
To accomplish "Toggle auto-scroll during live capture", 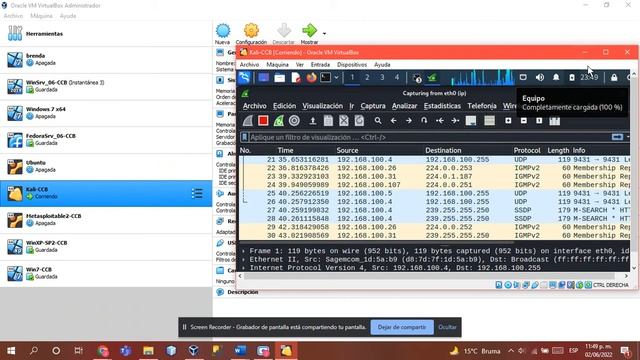I will click(471, 121).
